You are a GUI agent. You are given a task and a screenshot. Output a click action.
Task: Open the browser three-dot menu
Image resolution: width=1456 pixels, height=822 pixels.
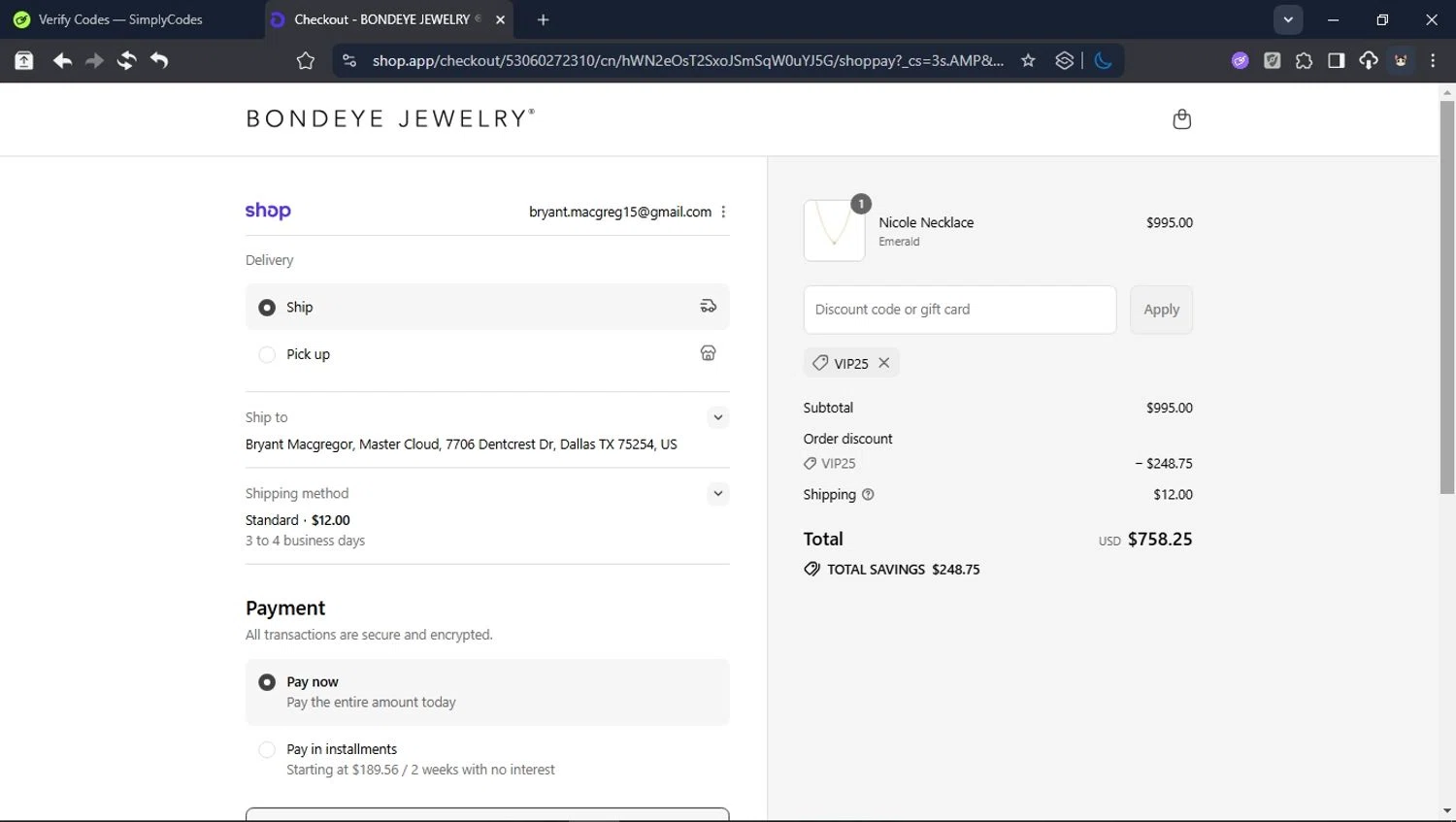click(x=1433, y=61)
